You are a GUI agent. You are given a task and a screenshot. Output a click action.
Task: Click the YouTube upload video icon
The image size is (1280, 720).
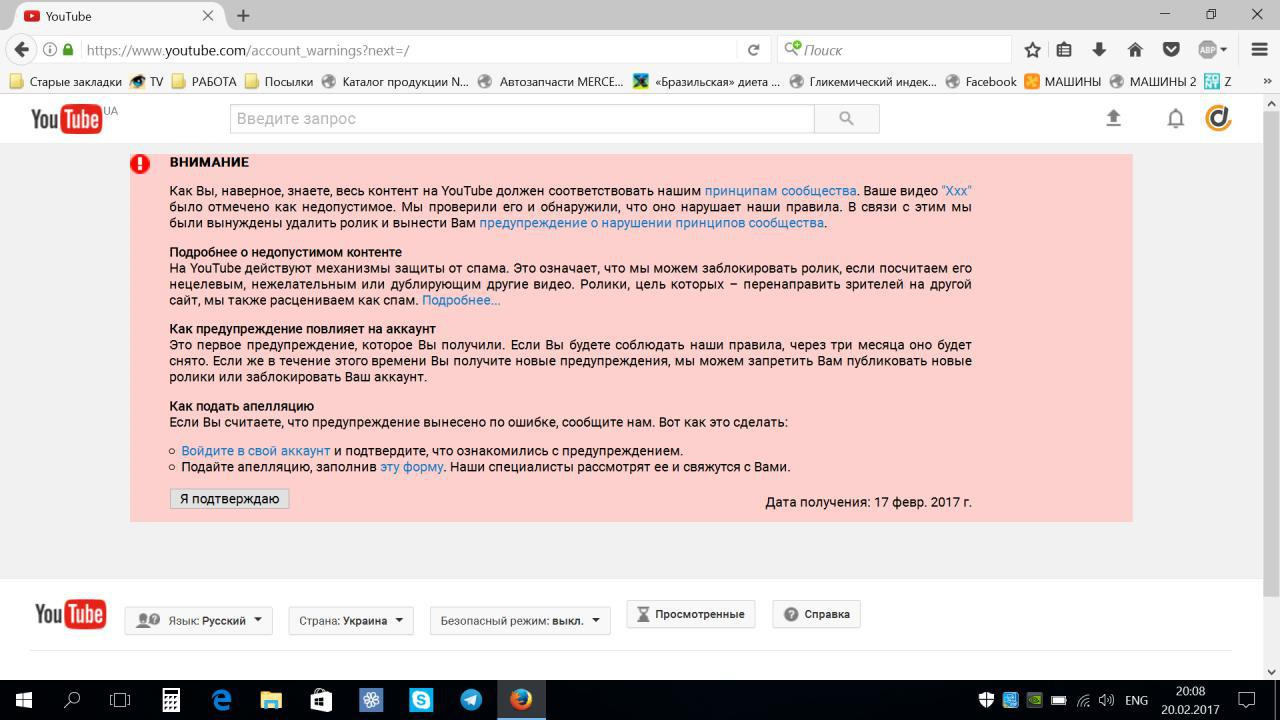pos(1113,118)
